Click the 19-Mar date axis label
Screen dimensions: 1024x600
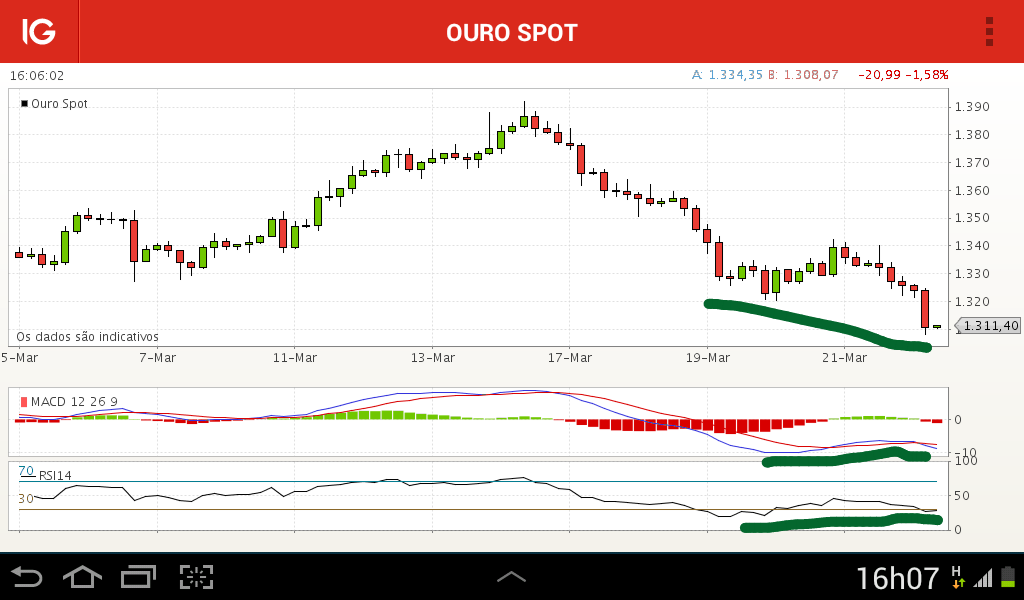[x=708, y=358]
